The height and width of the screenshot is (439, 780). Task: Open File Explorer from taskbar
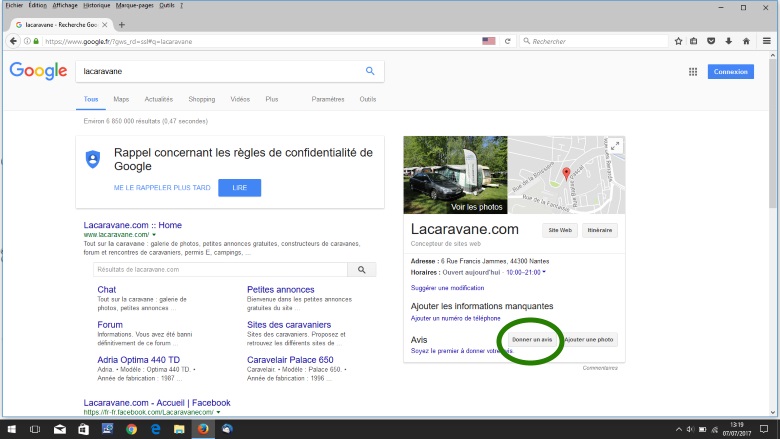pos(179,429)
